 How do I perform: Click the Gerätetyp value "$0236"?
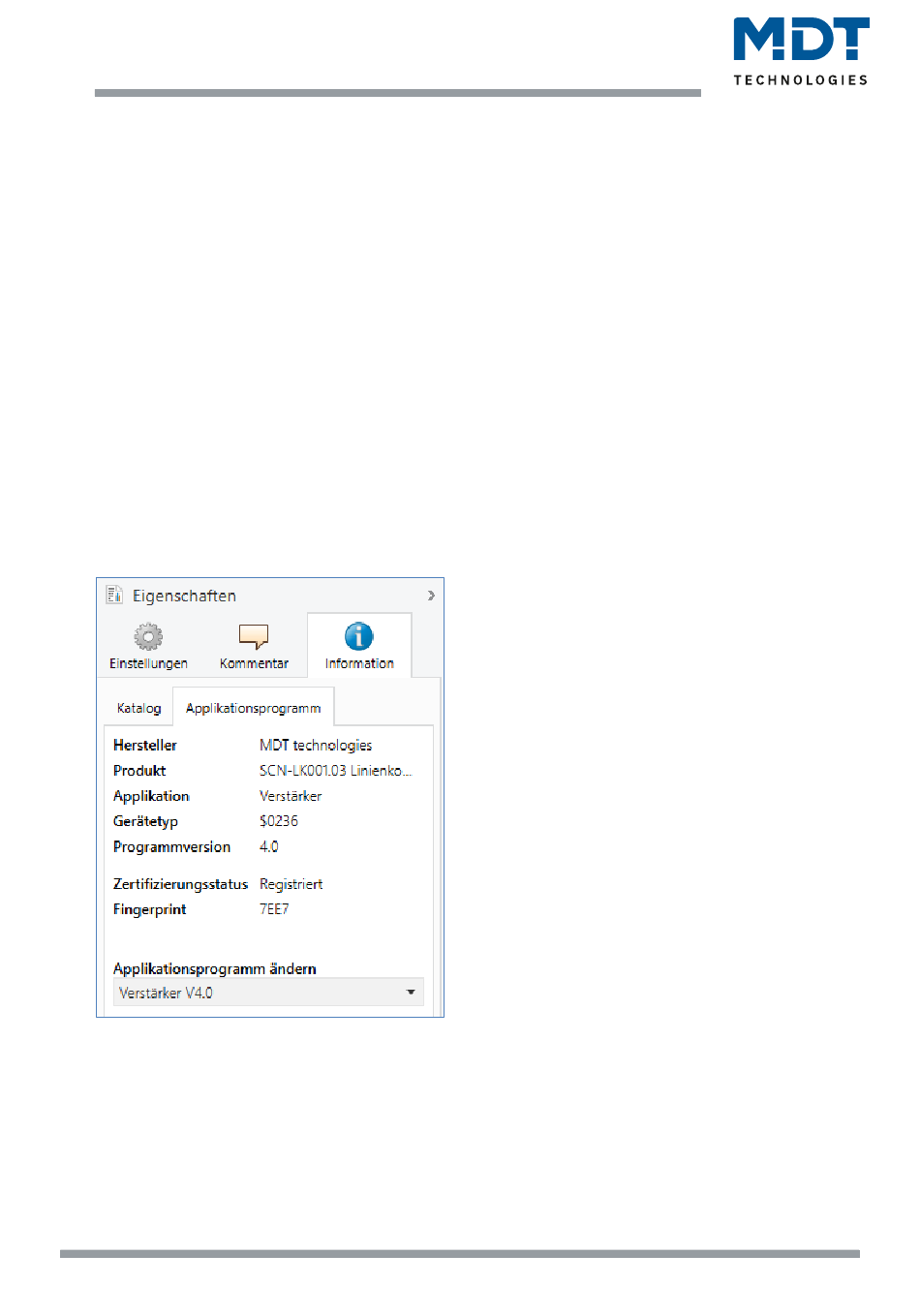click(279, 821)
